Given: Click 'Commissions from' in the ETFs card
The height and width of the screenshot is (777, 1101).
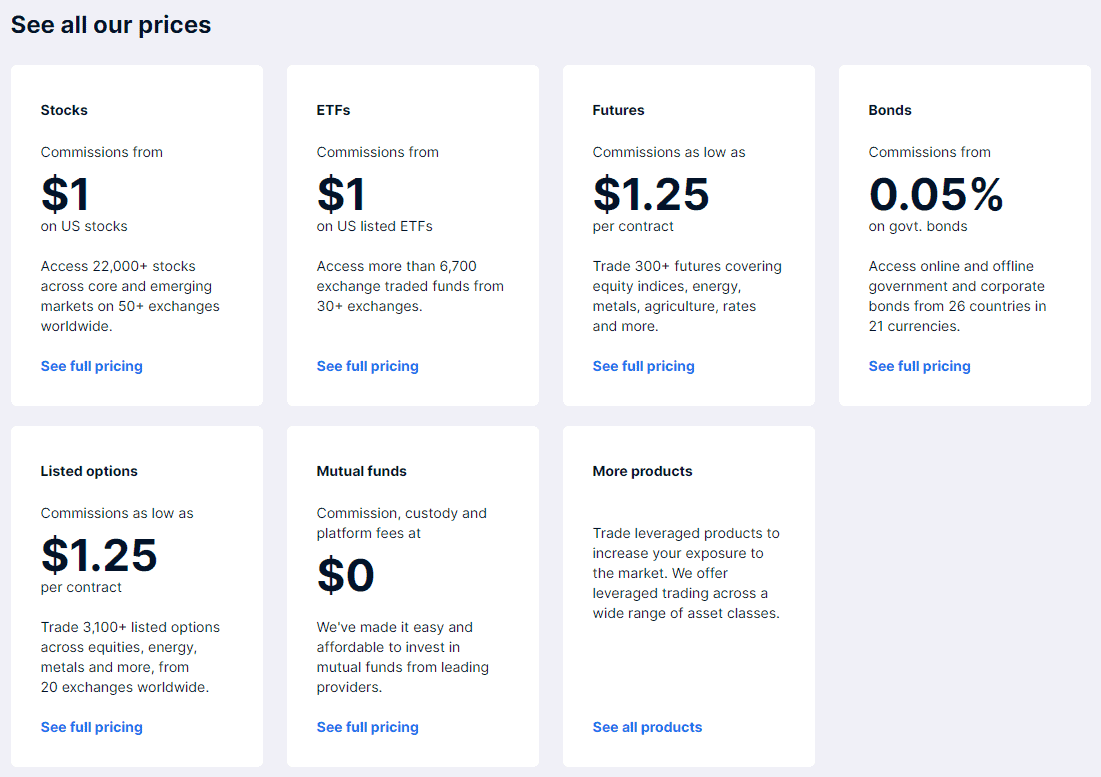Looking at the screenshot, I should pos(378,152).
